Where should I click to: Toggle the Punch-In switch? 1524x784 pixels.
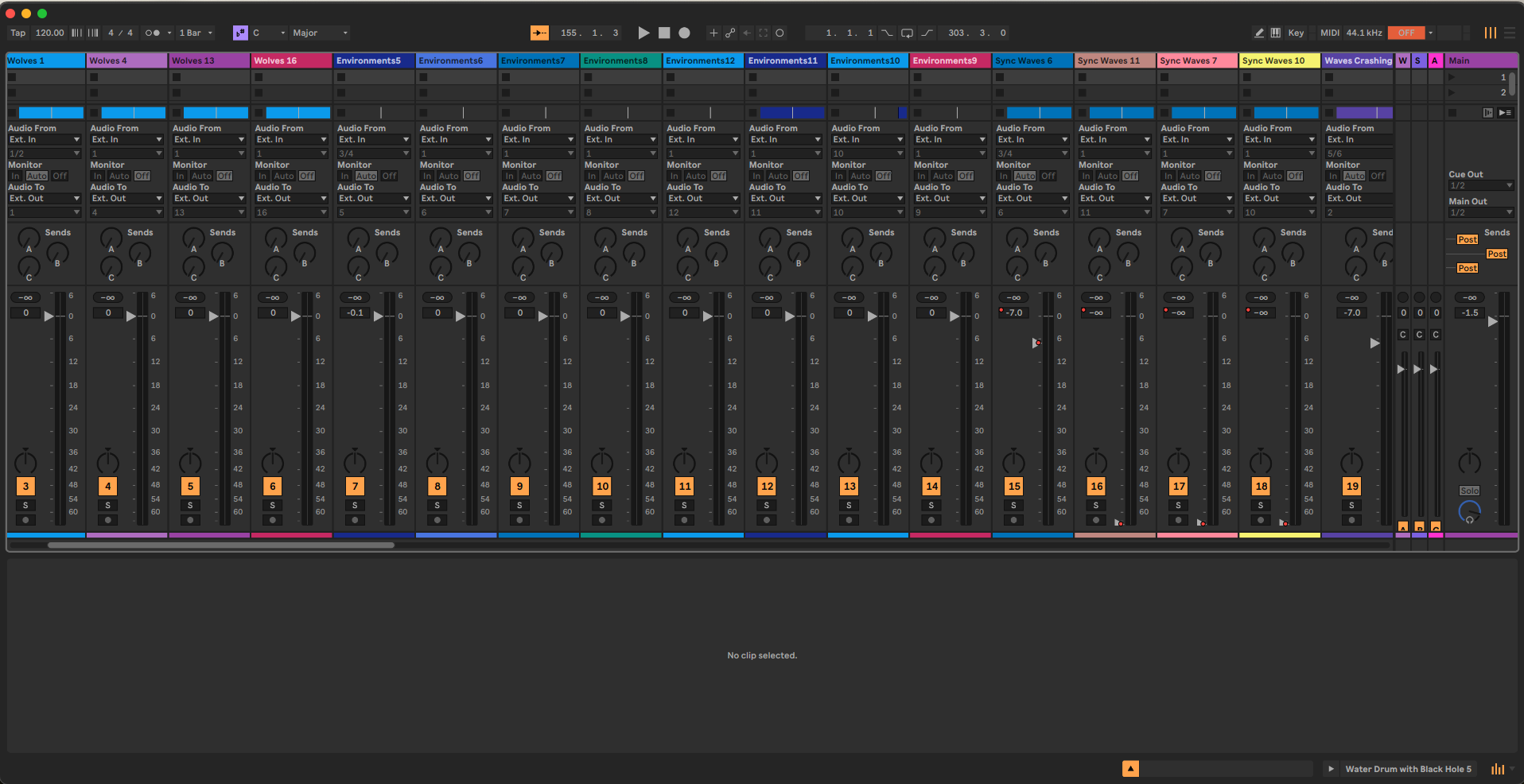point(887,33)
